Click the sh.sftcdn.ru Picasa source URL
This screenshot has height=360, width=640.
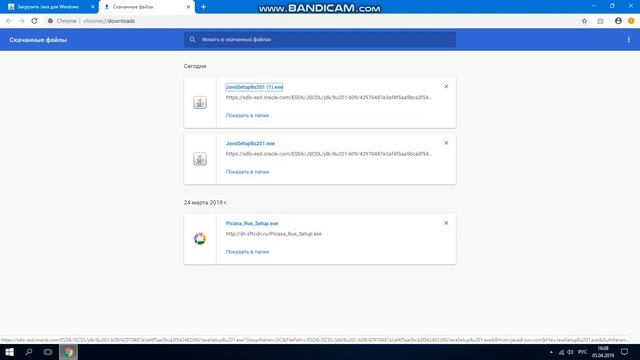click(273, 234)
